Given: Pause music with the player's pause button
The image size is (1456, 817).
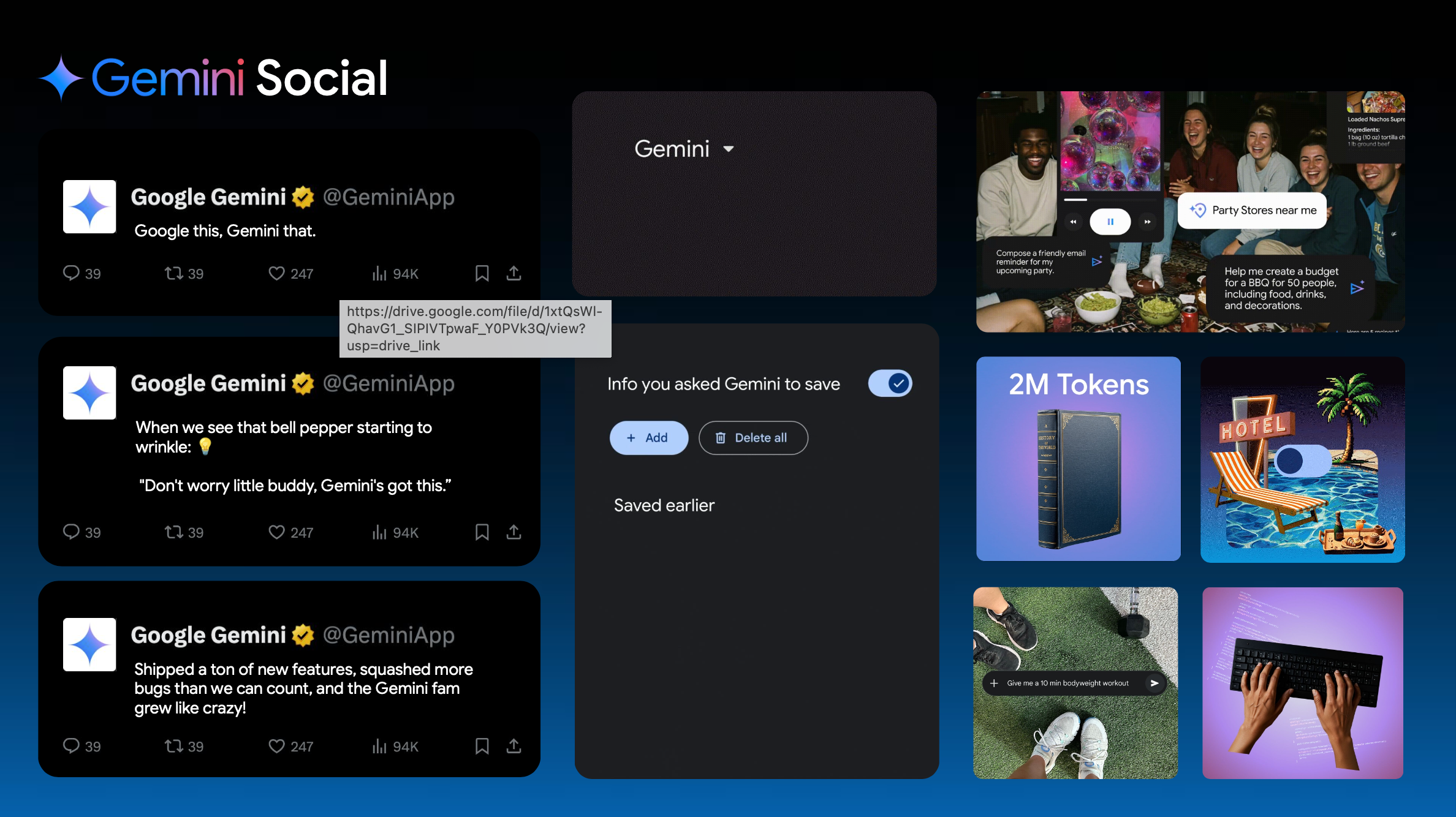Looking at the screenshot, I should 1110,222.
